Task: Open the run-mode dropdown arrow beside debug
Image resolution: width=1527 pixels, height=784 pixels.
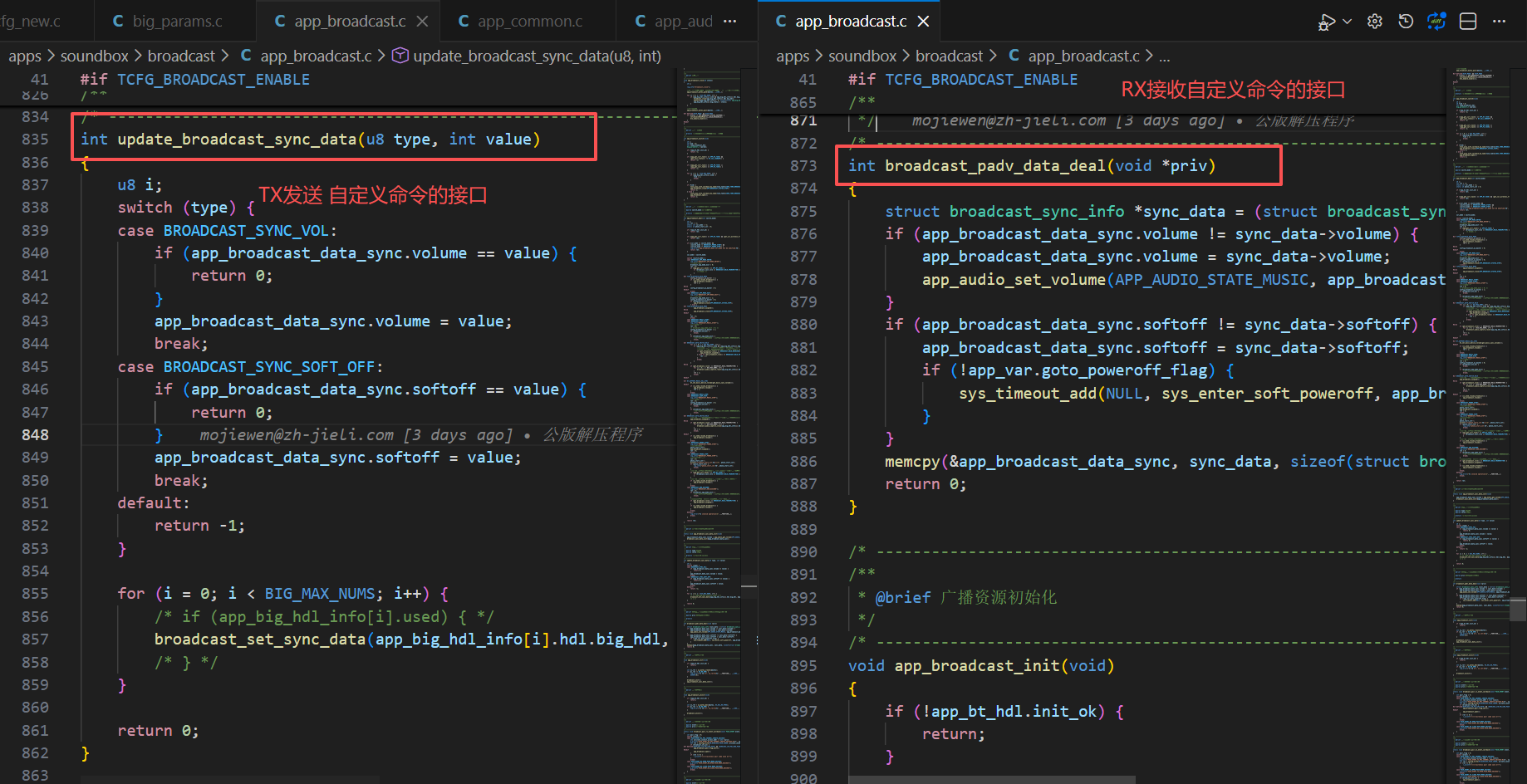Action: [x=1347, y=22]
